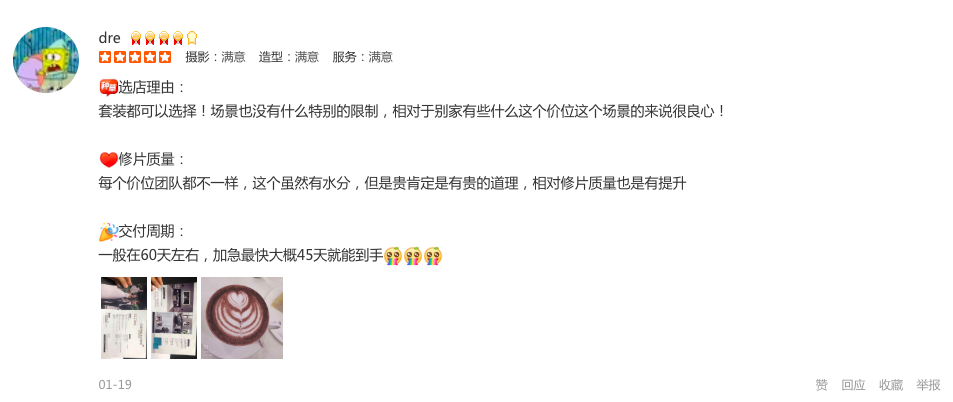The width and height of the screenshot is (953, 402).
Task: Click the last crying emoji
Action: pos(433,256)
